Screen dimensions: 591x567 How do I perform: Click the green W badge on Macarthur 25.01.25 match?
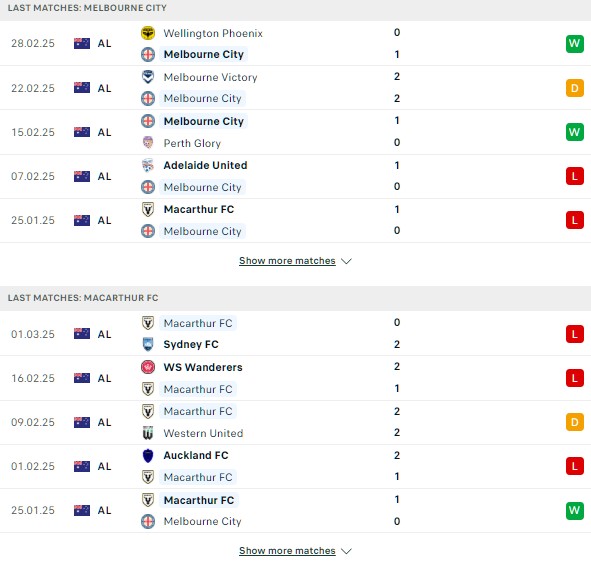(x=574, y=510)
